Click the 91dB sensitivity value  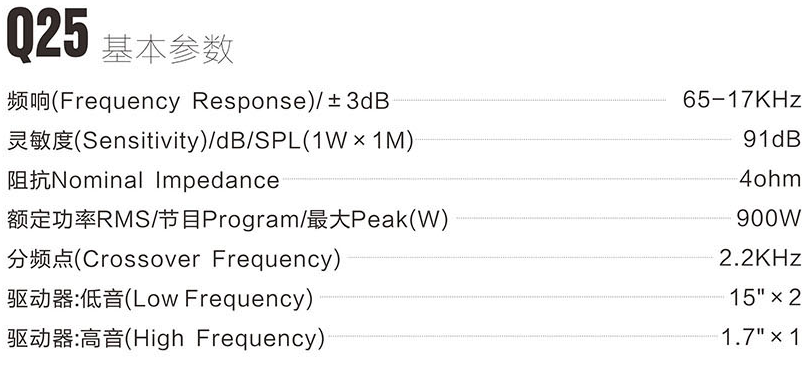[x=772, y=139]
